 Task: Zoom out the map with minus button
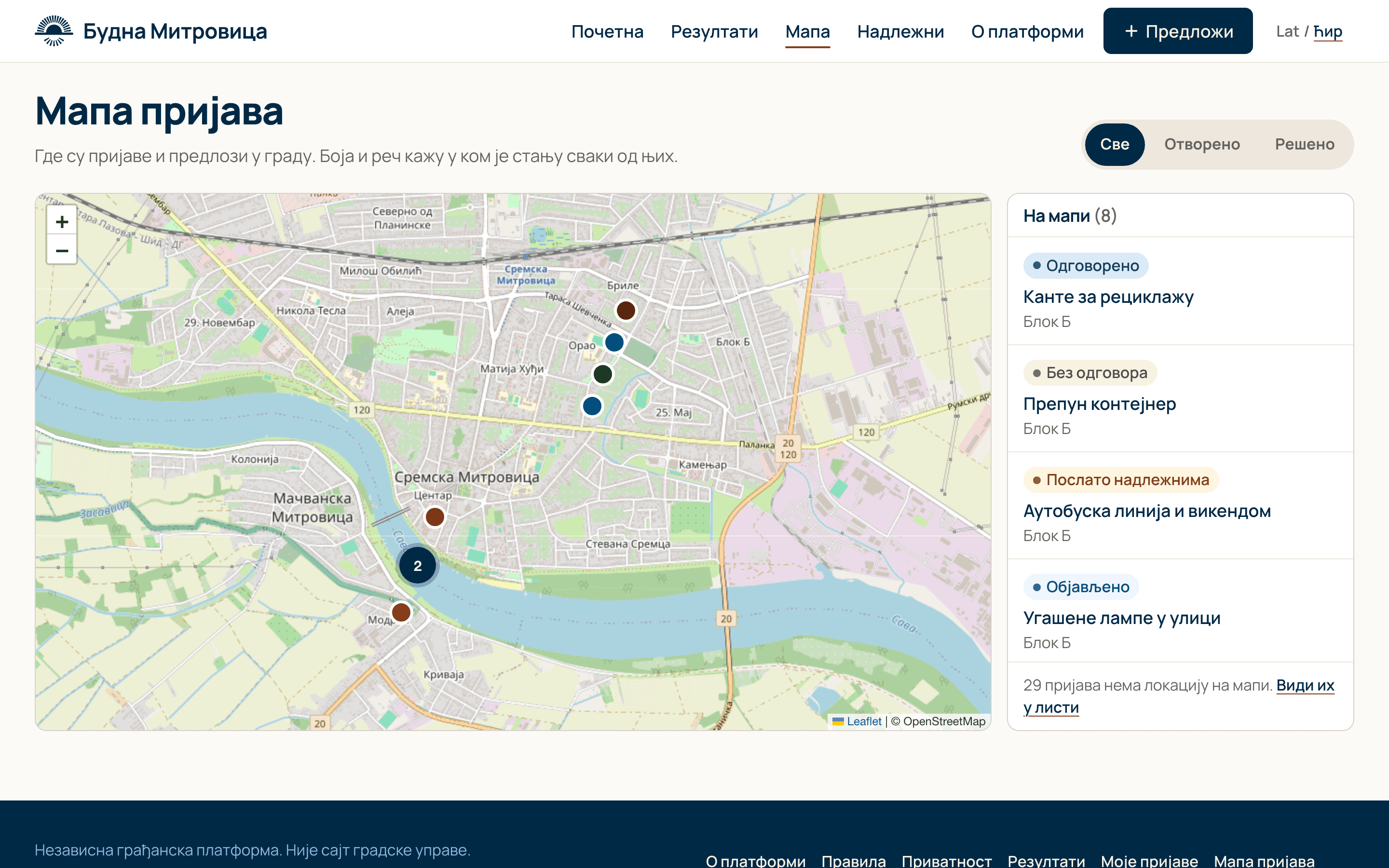coord(62,250)
